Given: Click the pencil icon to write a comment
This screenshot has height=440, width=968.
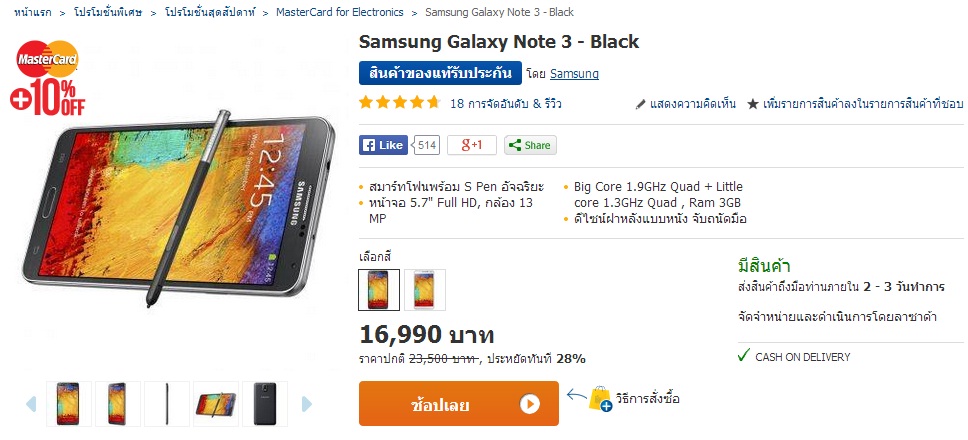Looking at the screenshot, I should coord(641,104).
